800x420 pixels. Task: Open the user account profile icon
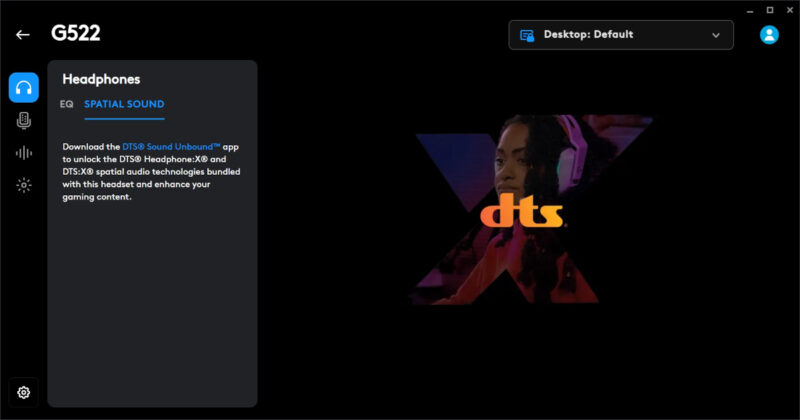point(769,35)
